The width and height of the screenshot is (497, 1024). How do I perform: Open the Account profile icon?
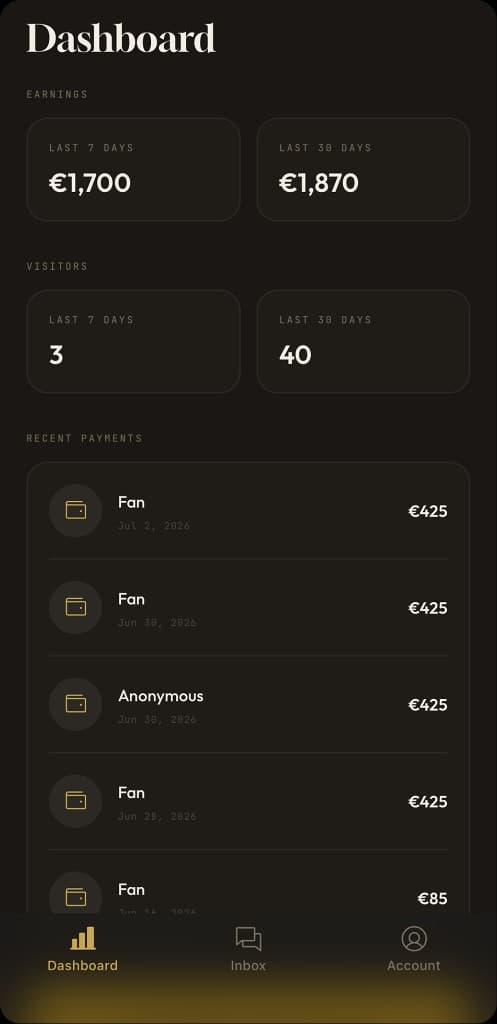[x=413, y=938]
